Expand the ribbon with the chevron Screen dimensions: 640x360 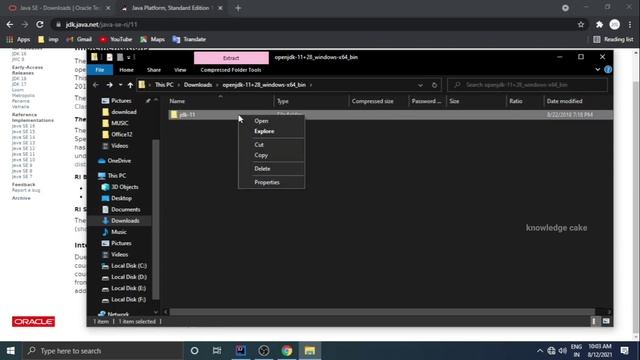click(x=598, y=70)
